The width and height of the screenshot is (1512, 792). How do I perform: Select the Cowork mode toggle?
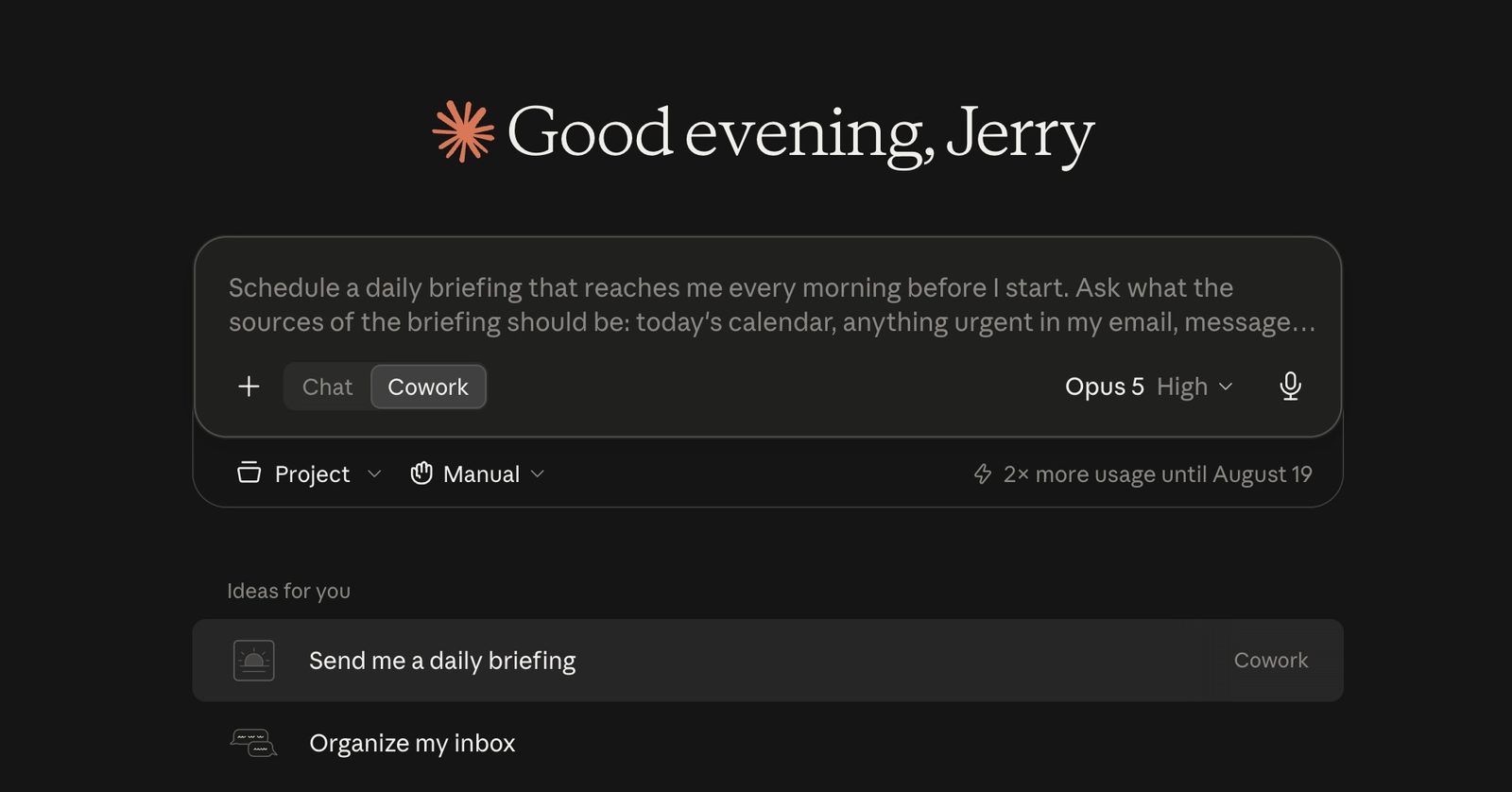[x=428, y=387]
